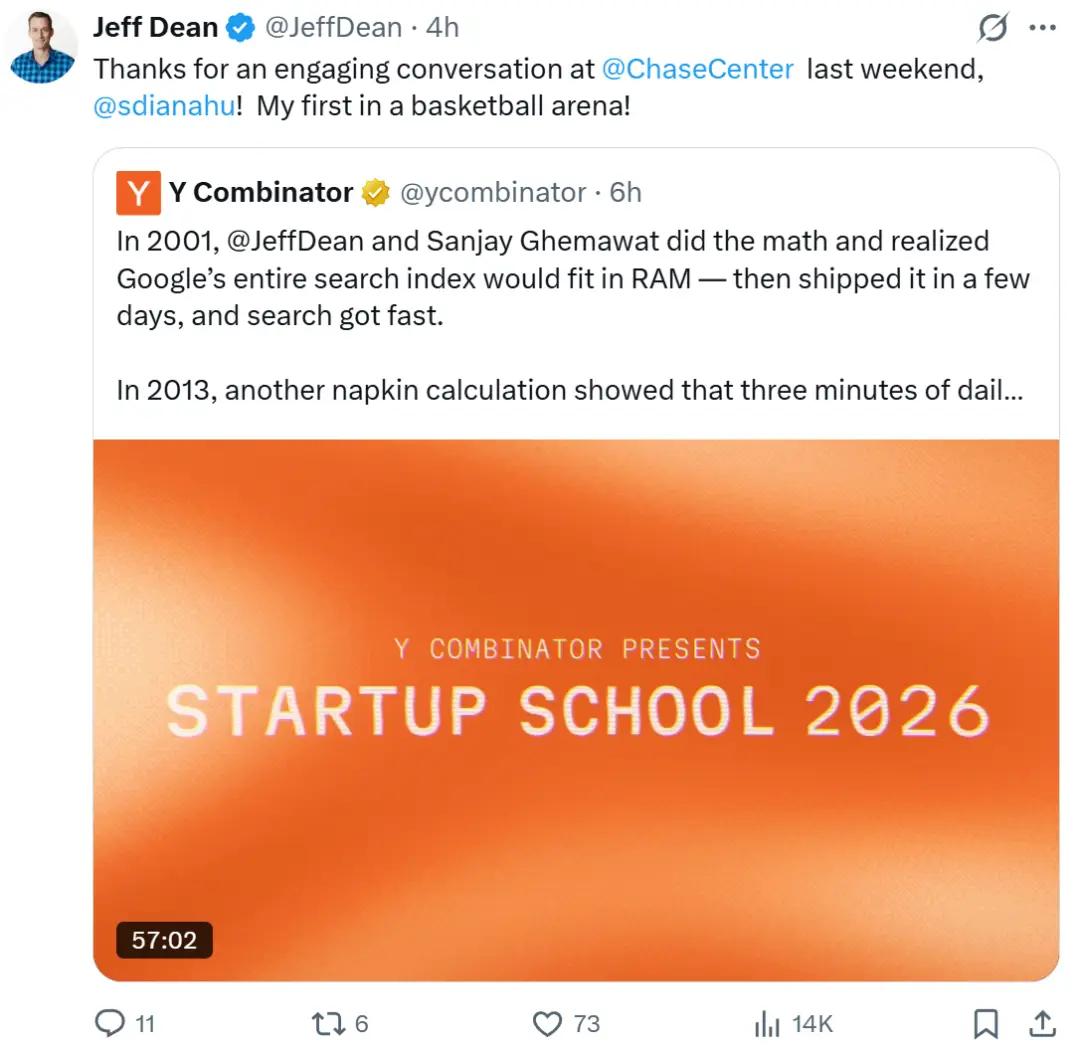This screenshot has width=1080, height=1053.
Task: Click the reply speech bubble icon
Action: pyautogui.click(x=110, y=1023)
